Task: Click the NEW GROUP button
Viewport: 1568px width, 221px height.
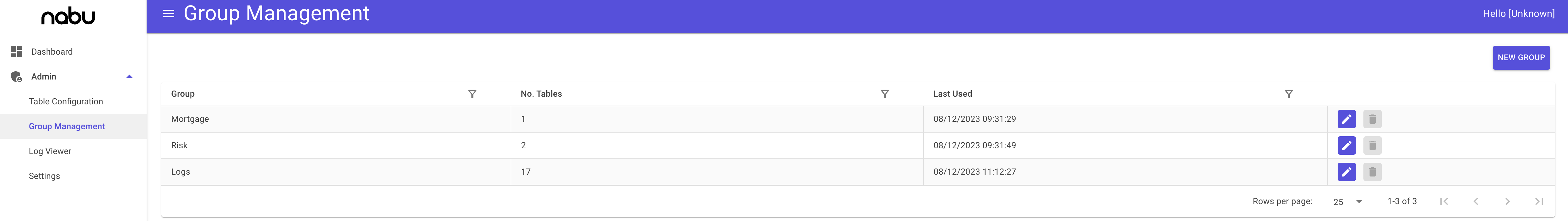Action: pos(1521,57)
